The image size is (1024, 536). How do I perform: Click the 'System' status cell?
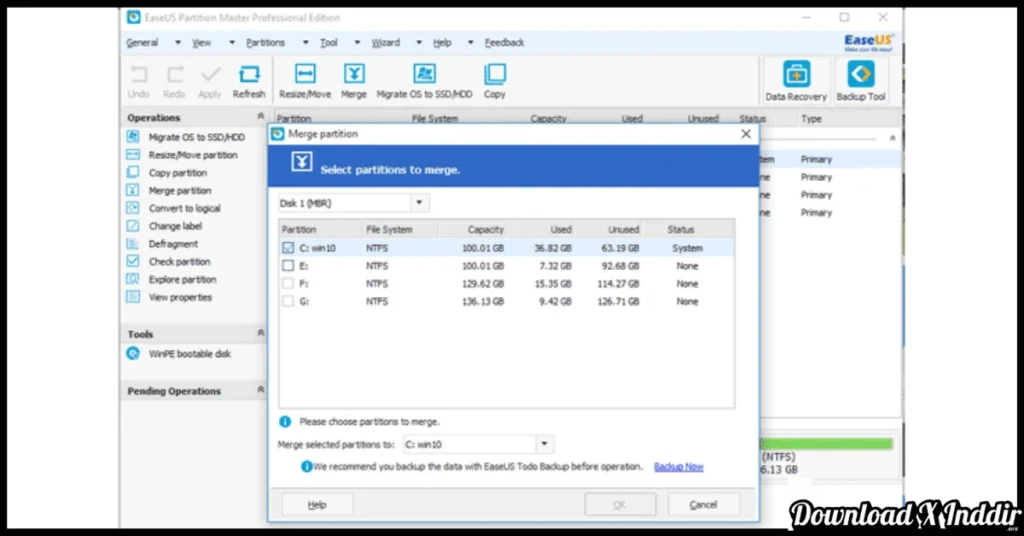[x=687, y=248]
